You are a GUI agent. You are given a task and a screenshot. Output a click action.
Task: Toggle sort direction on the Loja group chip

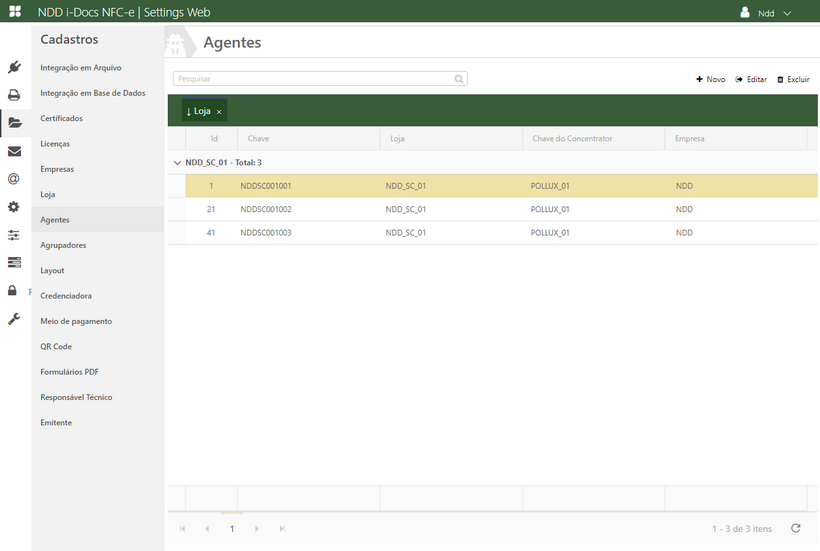pos(197,111)
